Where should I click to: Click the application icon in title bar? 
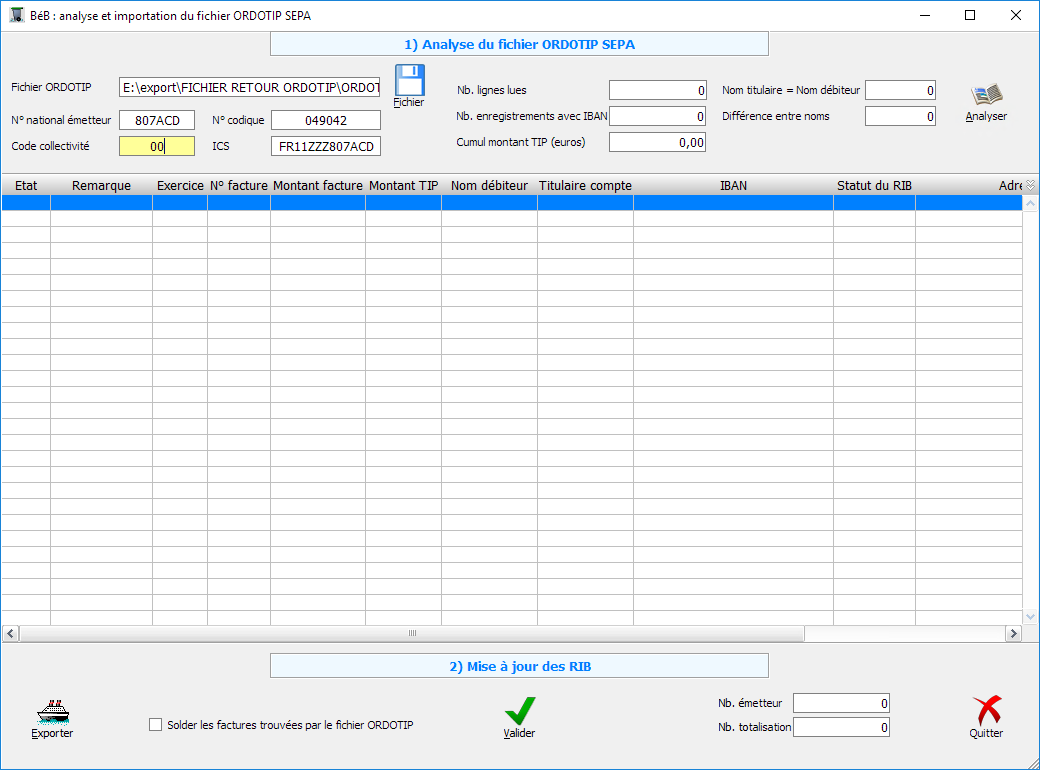[x=16, y=15]
